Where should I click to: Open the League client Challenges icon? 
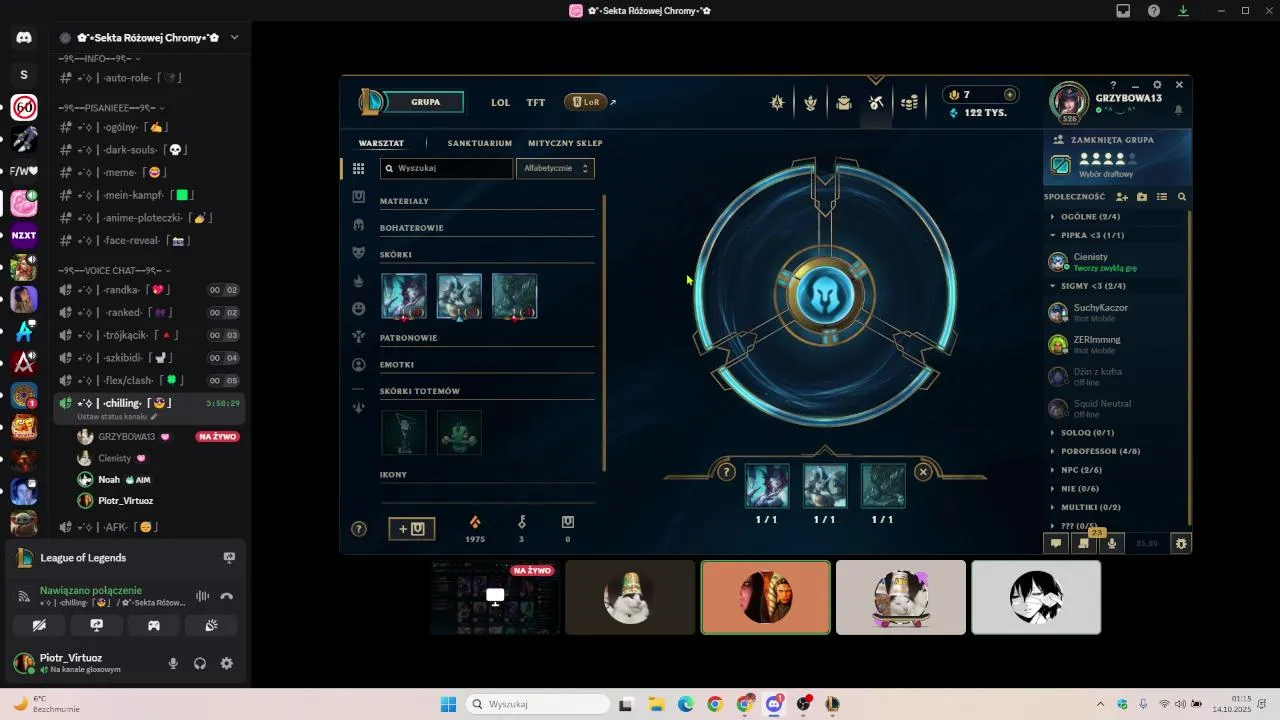tap(777, 102)
